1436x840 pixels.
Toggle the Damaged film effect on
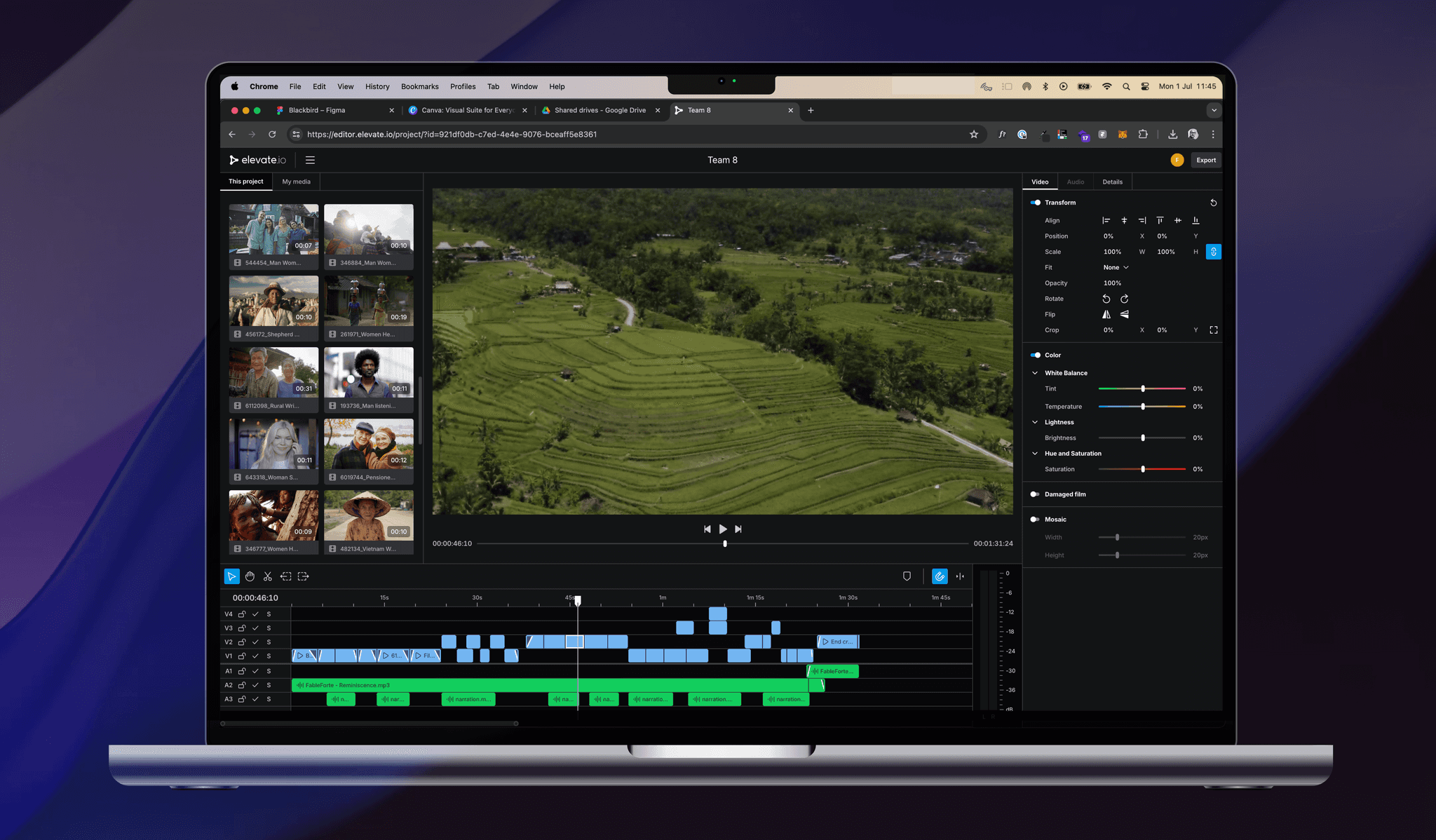pyautogui.click(x=1035, y=494)
